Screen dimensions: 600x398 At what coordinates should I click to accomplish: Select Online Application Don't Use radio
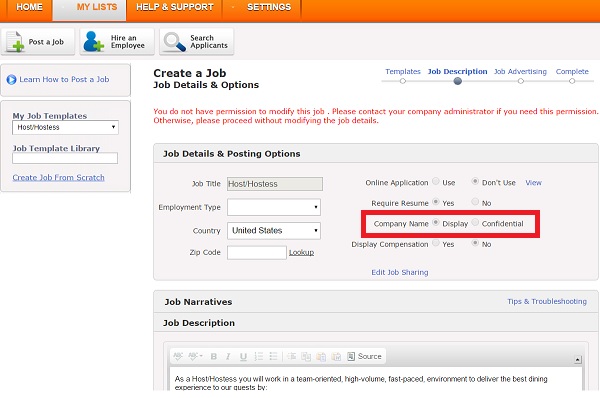tap(475, 181)
